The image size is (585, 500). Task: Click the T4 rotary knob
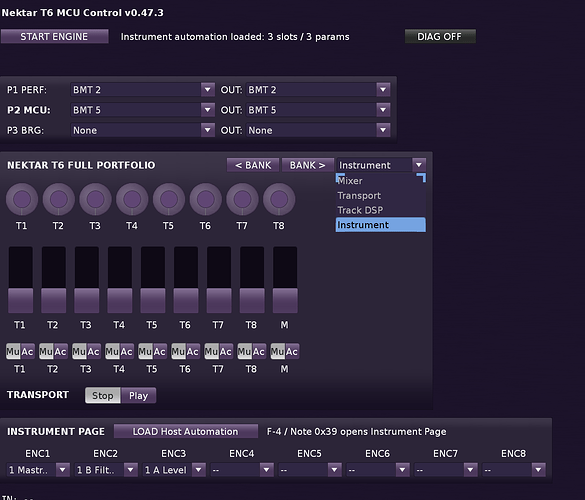[132, 199]
